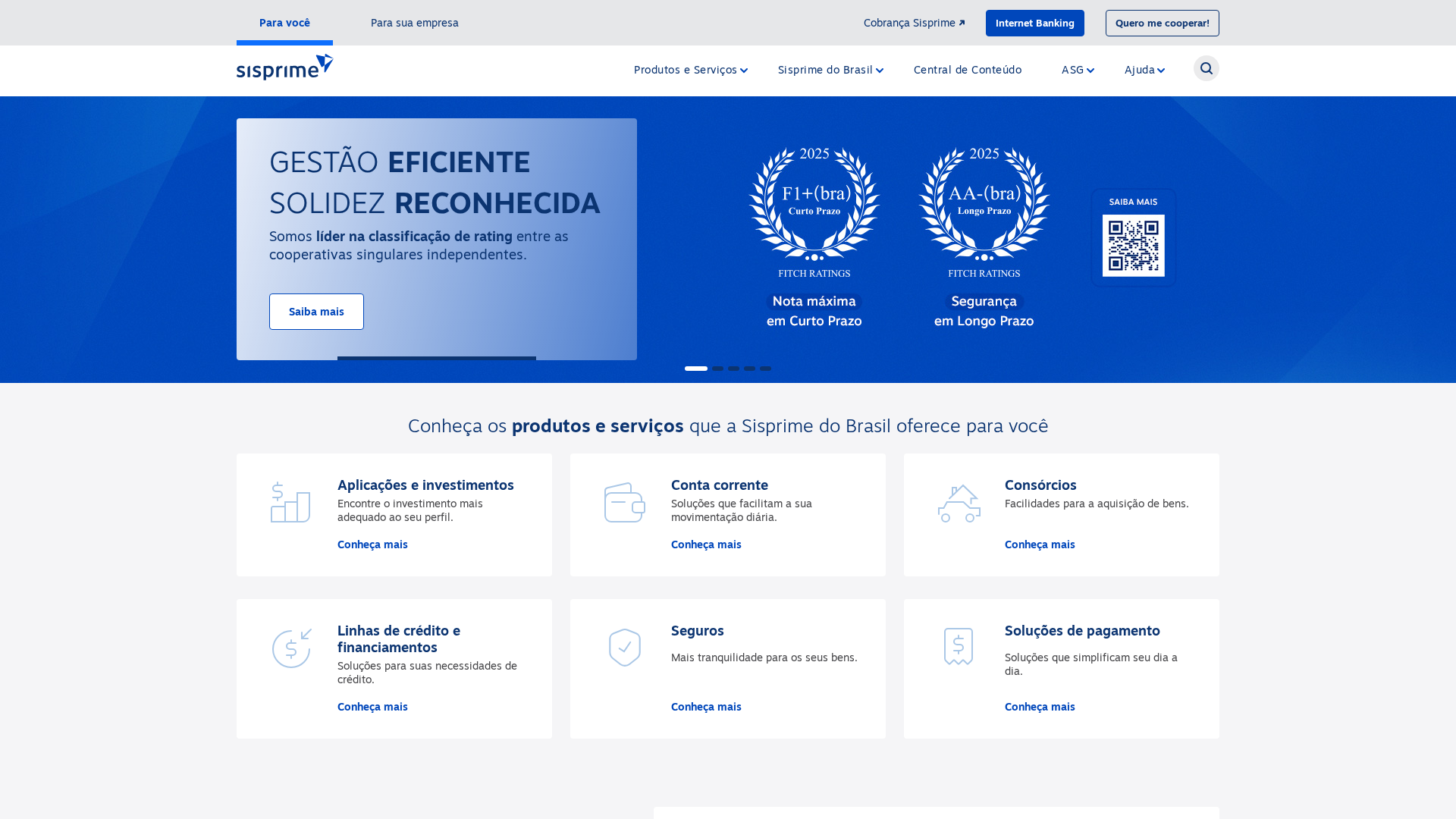Click the bar chart investments icon
Screen dimensions: 1456x819
[290, 502]
